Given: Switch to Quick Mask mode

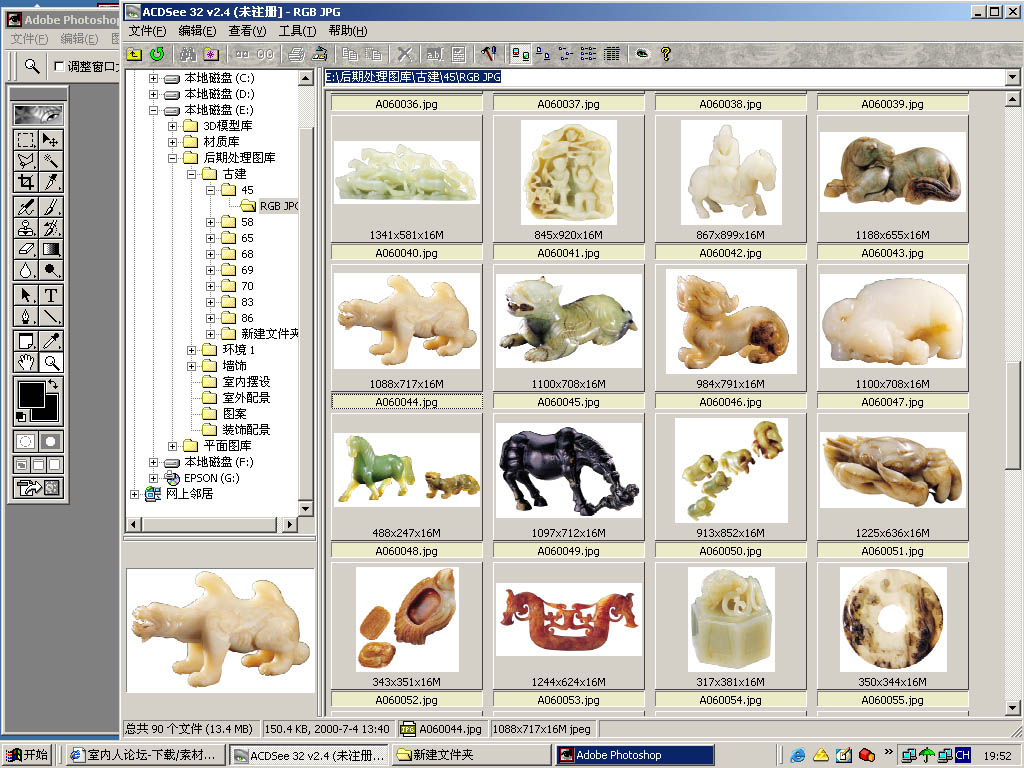Looking at the screenshot, I should click(51, 441).
